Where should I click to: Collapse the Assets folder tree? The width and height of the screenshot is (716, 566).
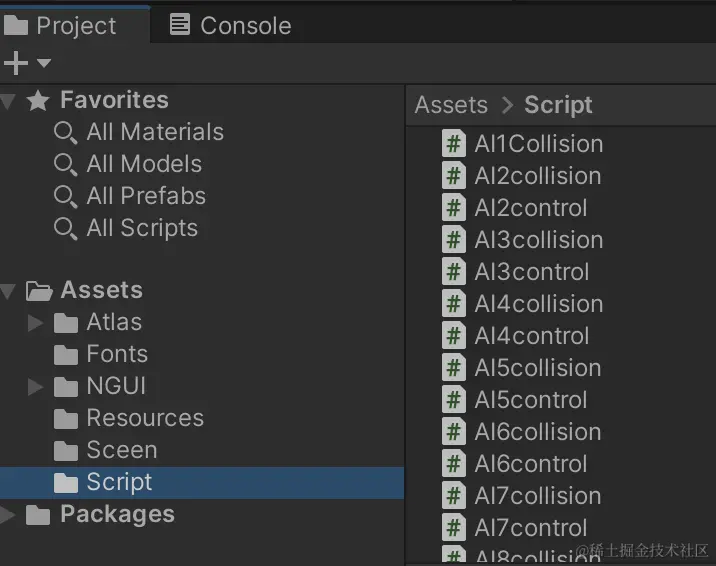pyautogui.click(x=8, y=290)
